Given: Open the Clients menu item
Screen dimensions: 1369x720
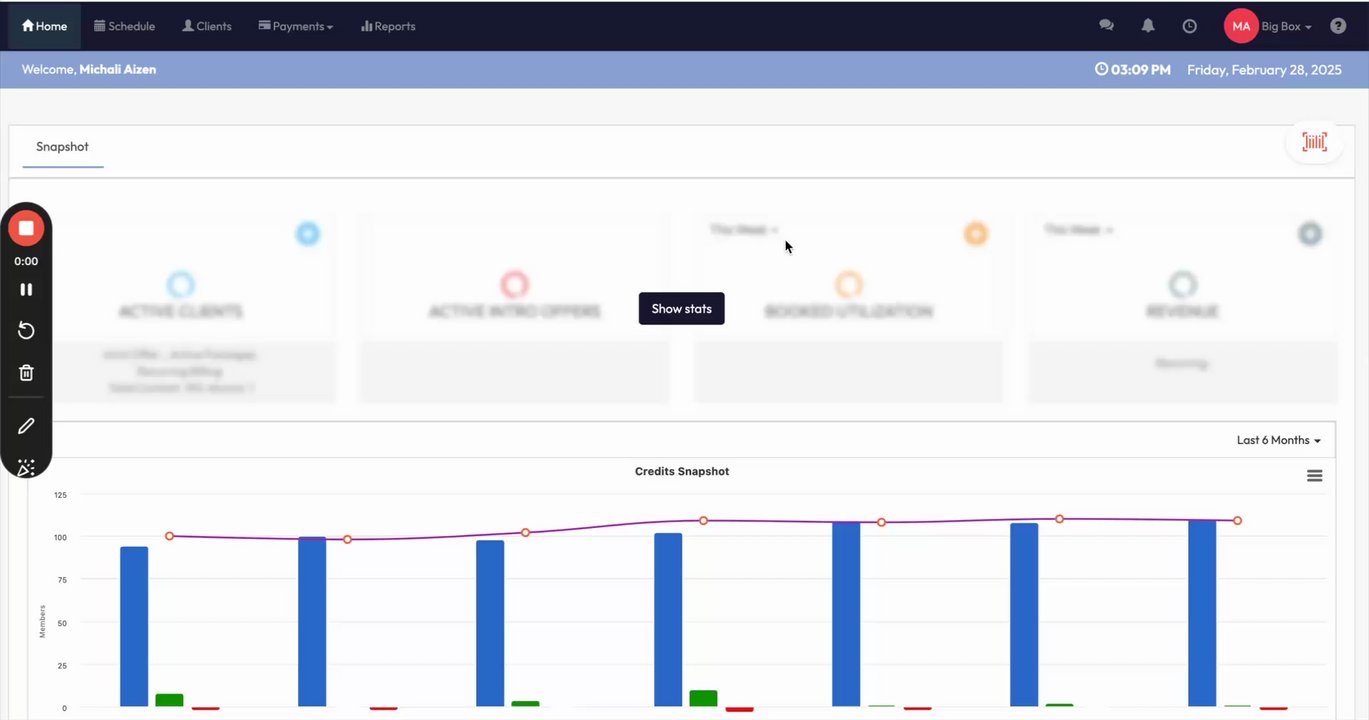Looking at the screenshot, I should (206, 26).
